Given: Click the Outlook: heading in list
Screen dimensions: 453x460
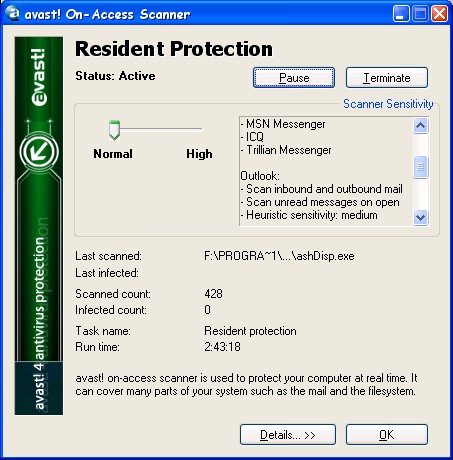Looking at the screenshot, I should pos(260,176).
